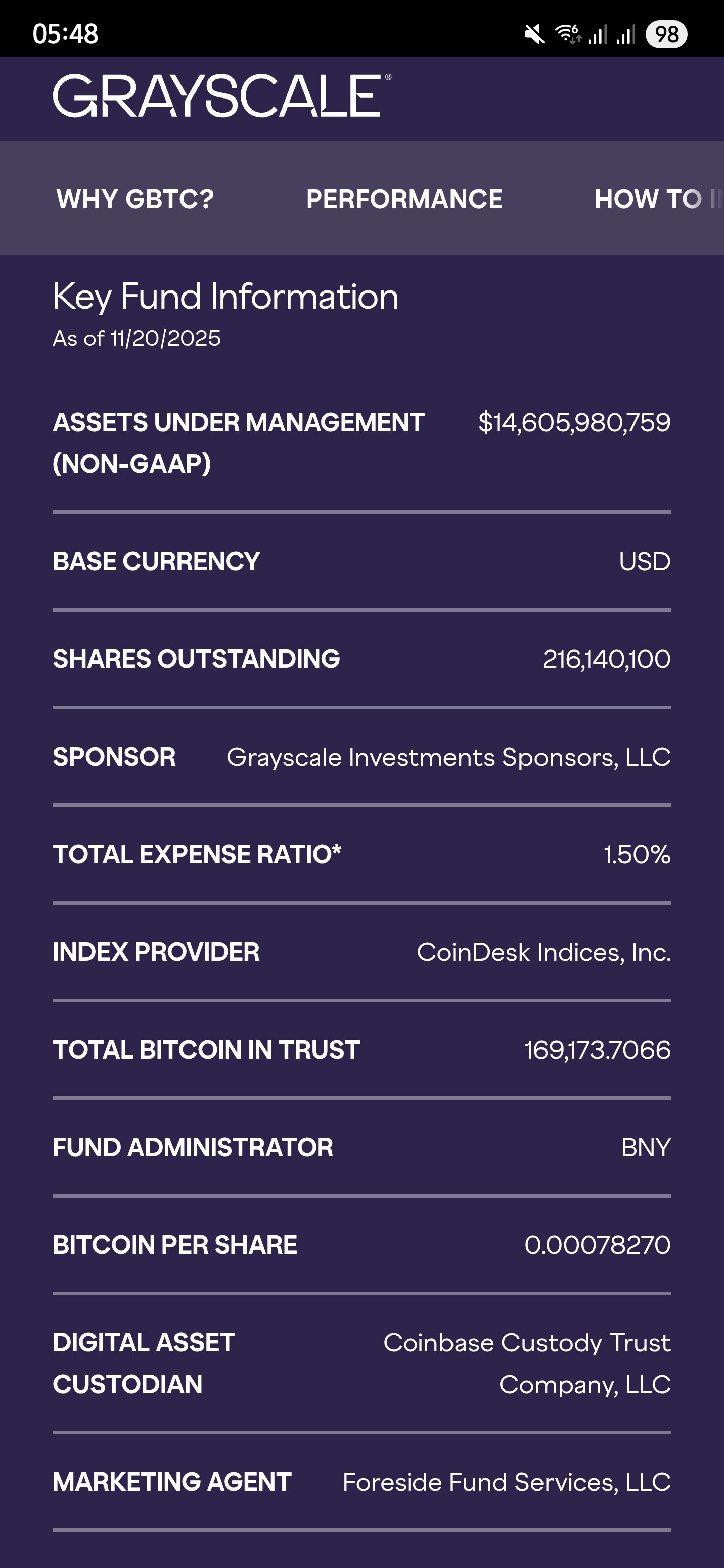Tap the Total Expense Ratio asterisk label
Image resolution: width=724 pixels, height=1568 pixels.
point(197,854)
